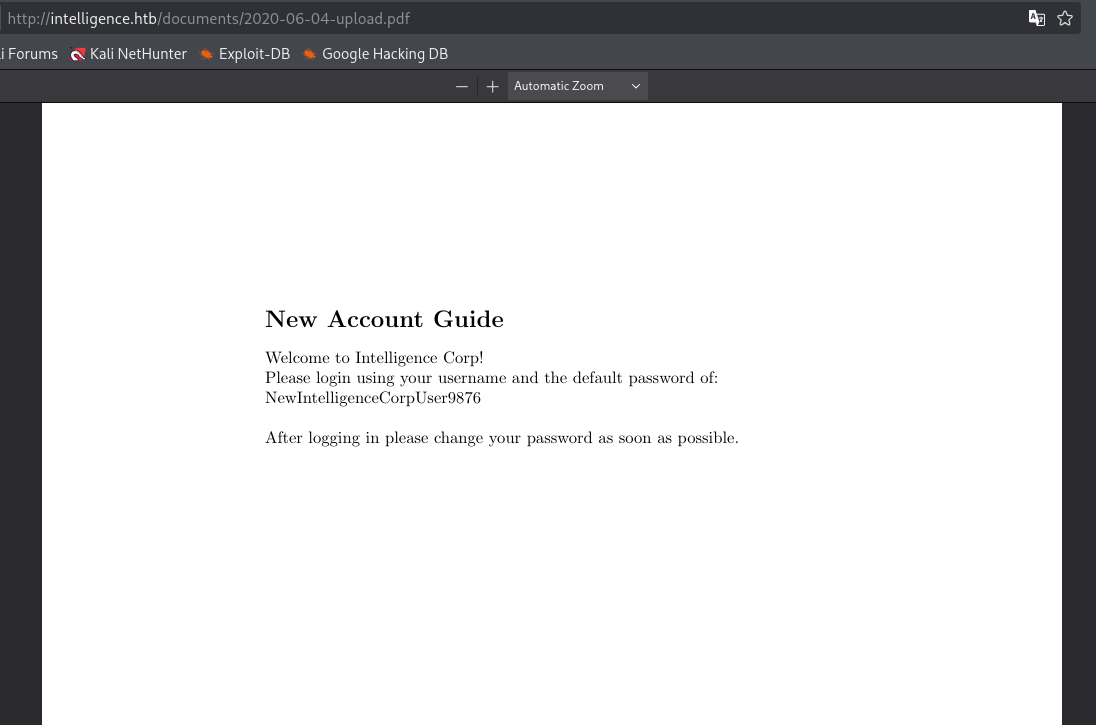Click the 'New Account Guide' heading
Screen dimensions: 1096x725
(384, 320)
